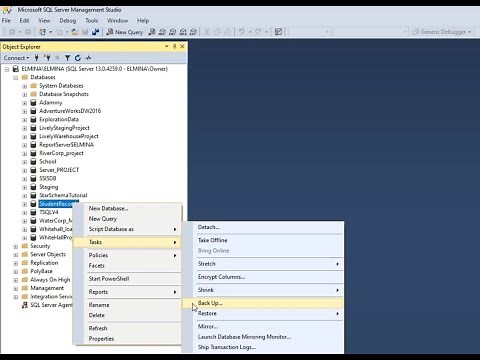The height and width of the screenshot is (360, 480).
Task: Choose Rename in context menu
Action: coord(127,305)
